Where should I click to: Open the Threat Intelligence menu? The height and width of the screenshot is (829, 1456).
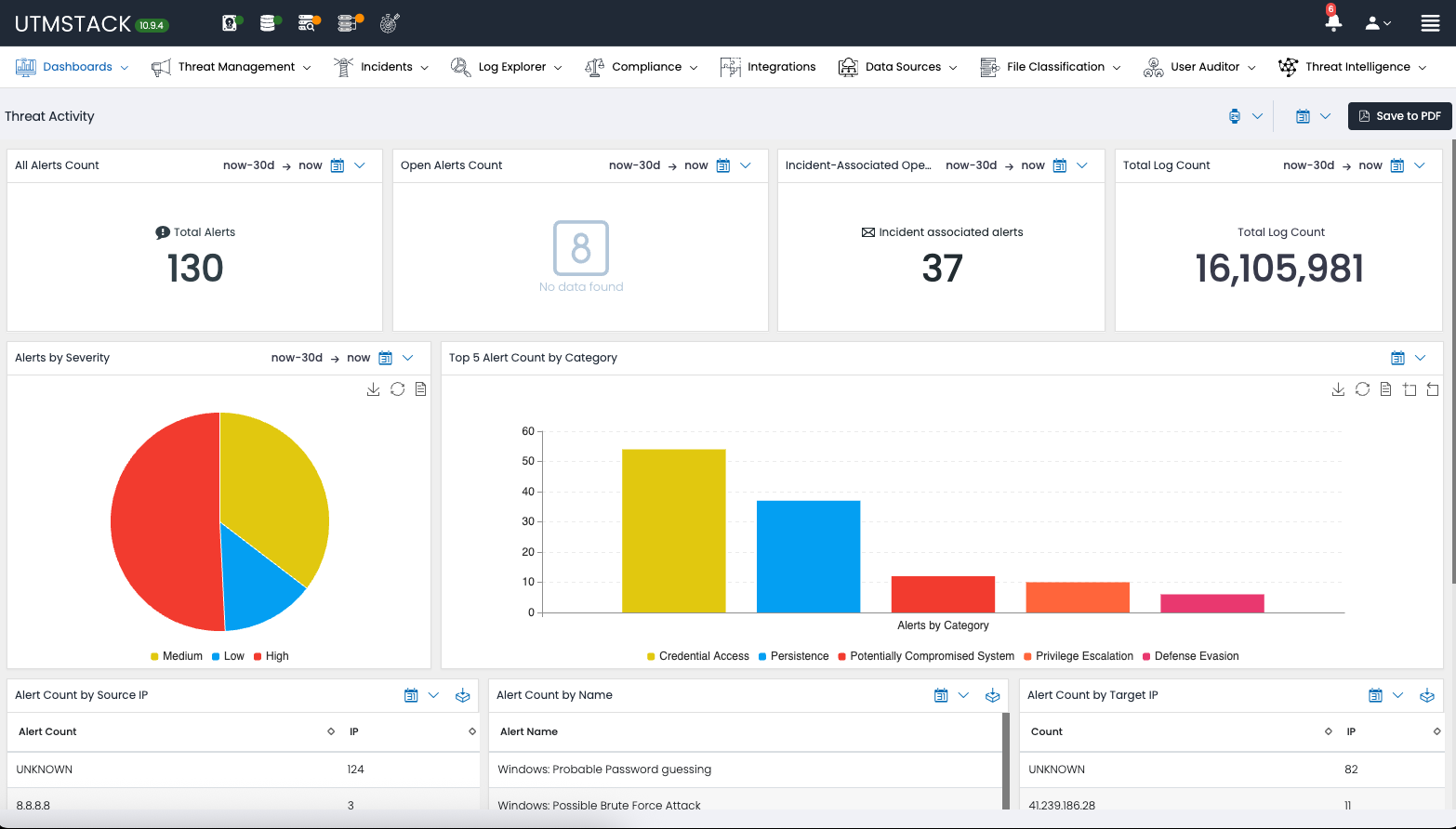pos(1352,67)
